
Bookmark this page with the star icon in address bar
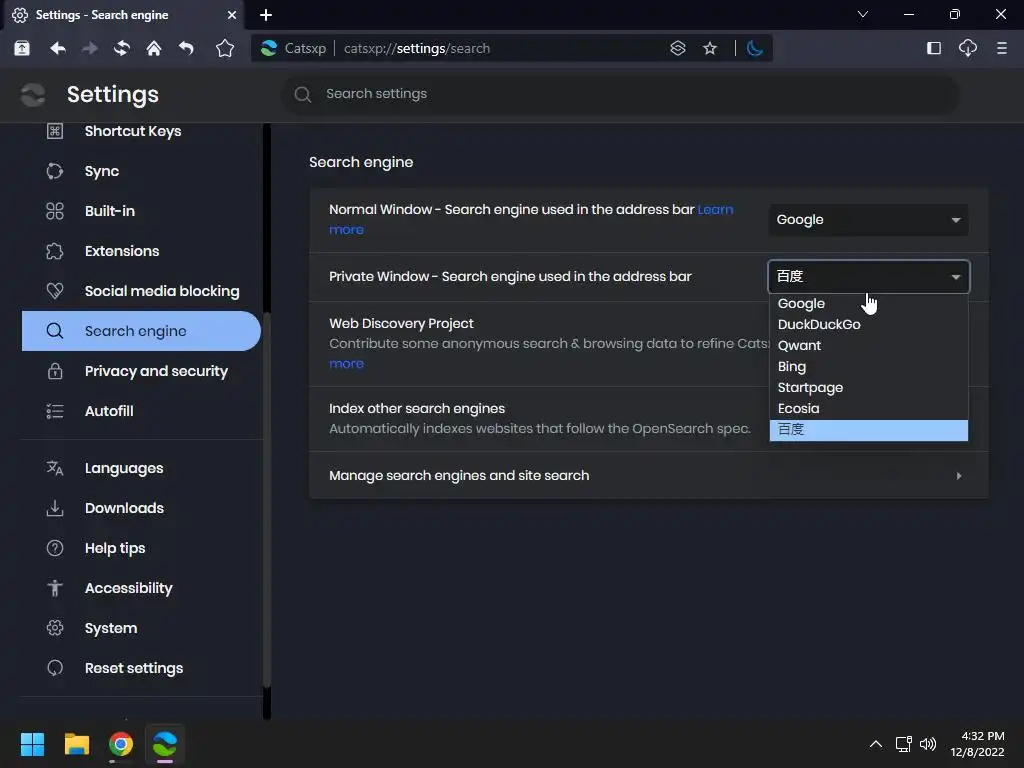coord(710,48)
